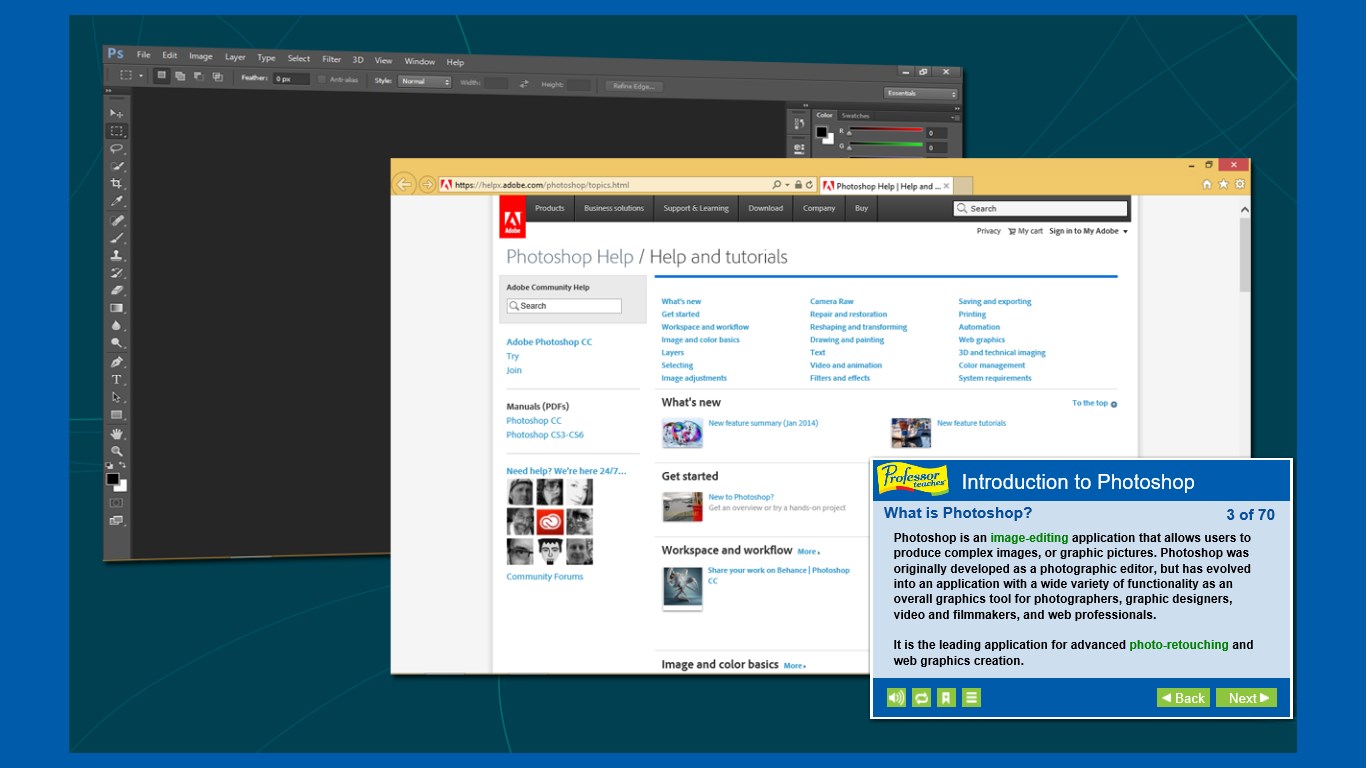Go to browser home page
The image size is (1366, 768).
1207,184
